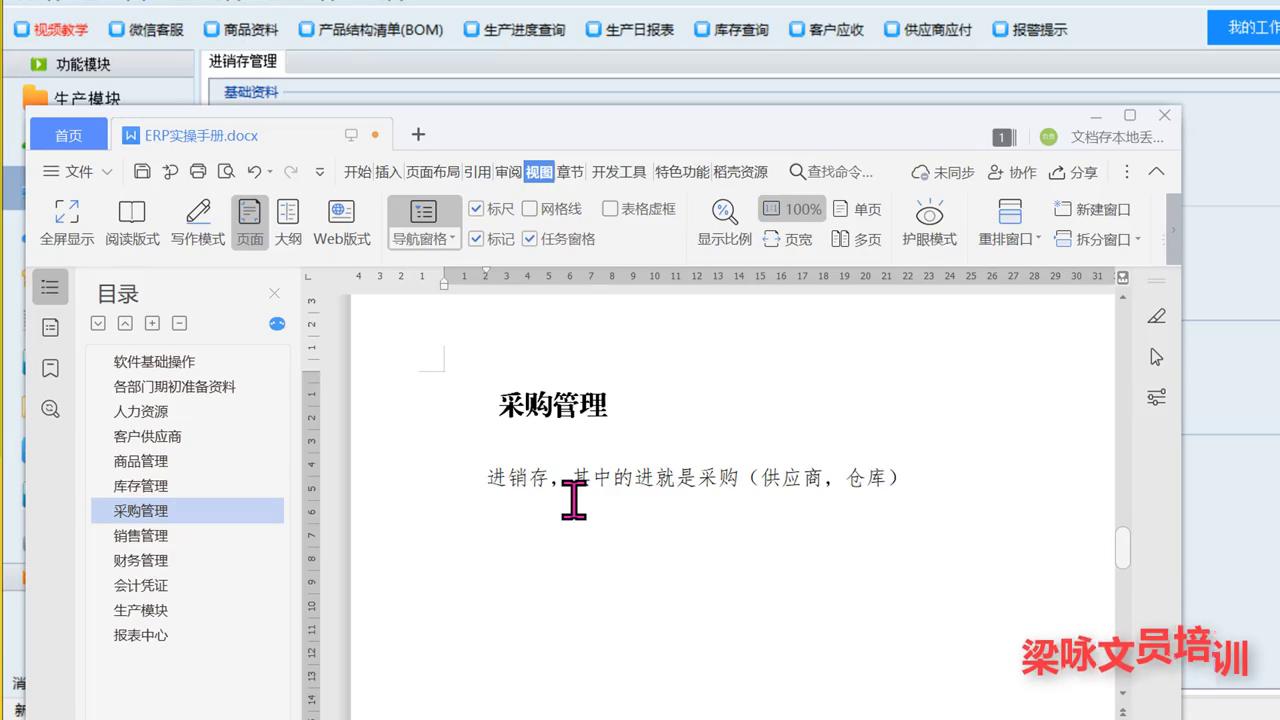Select the 全屏显示 full screen icon

tap(66, 220)
